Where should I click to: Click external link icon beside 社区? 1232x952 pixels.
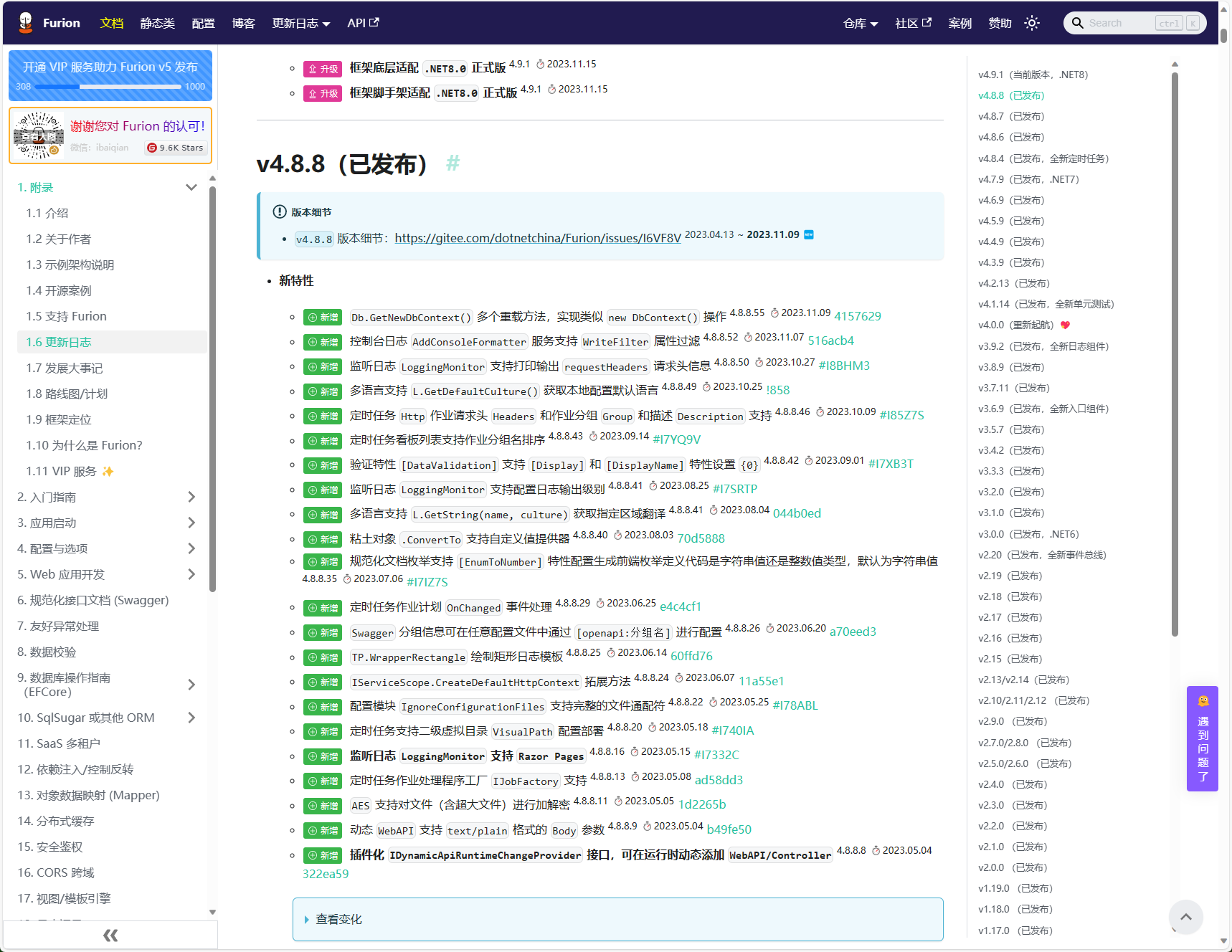(x=927, y=22)
